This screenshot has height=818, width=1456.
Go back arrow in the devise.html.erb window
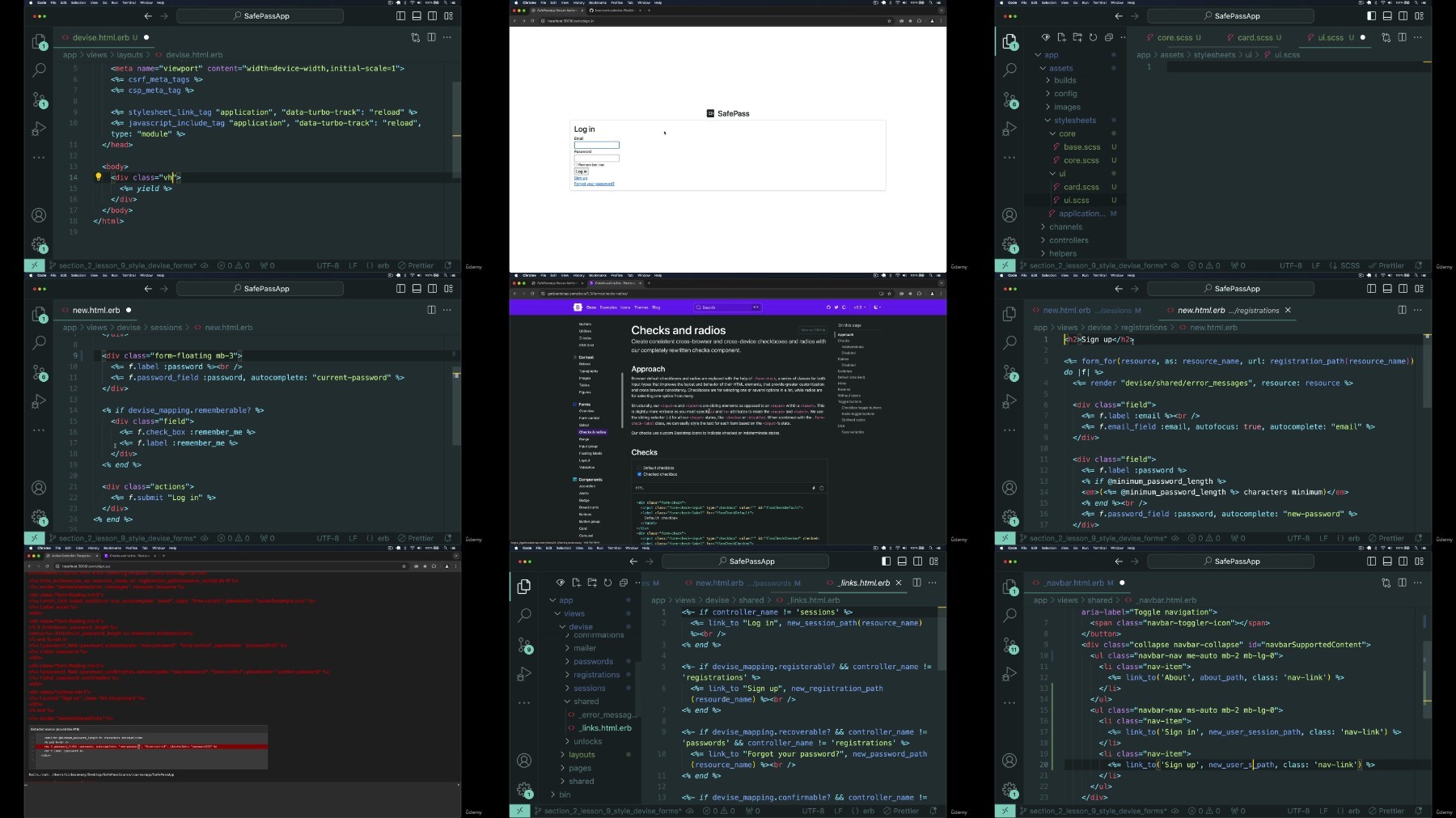point(148,15)
